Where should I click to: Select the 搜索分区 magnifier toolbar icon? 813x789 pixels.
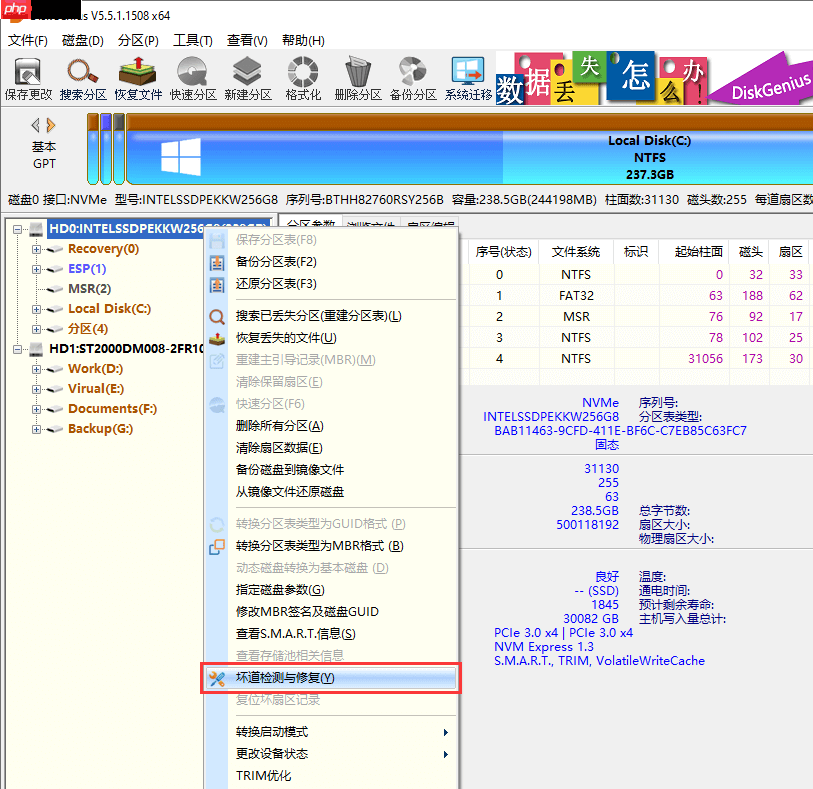82,77
